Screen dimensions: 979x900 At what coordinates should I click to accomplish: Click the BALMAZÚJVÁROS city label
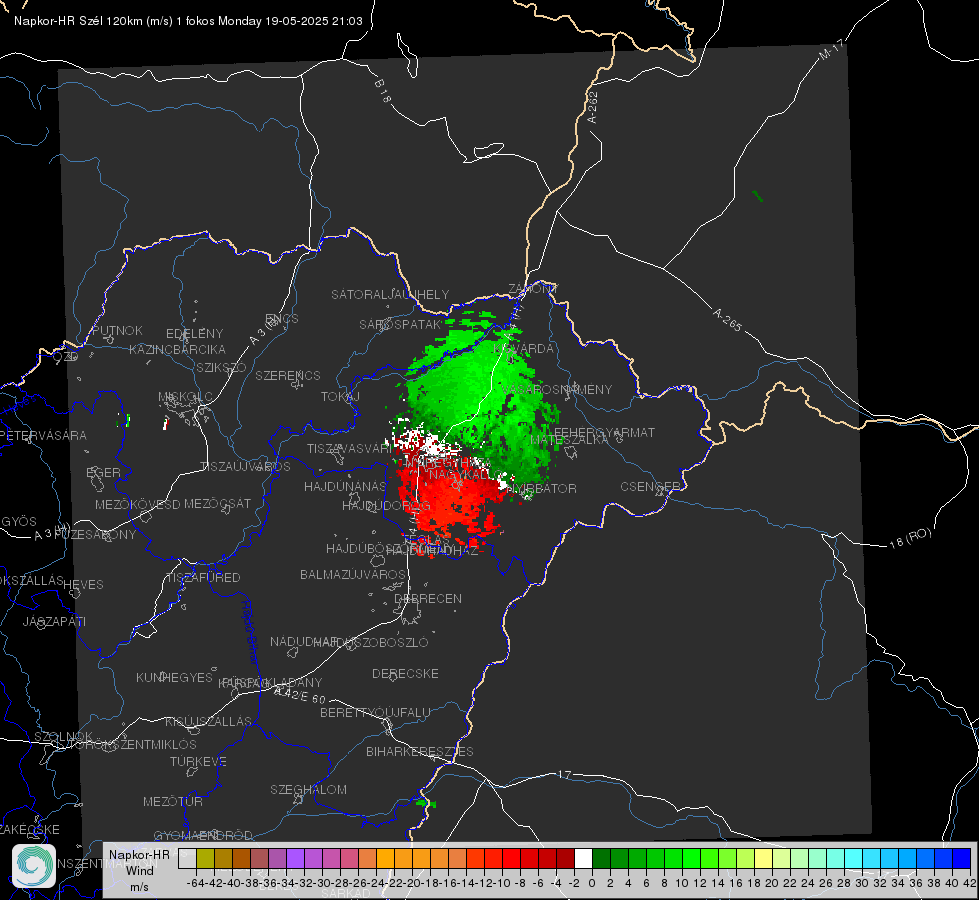(x=353, y=574)
